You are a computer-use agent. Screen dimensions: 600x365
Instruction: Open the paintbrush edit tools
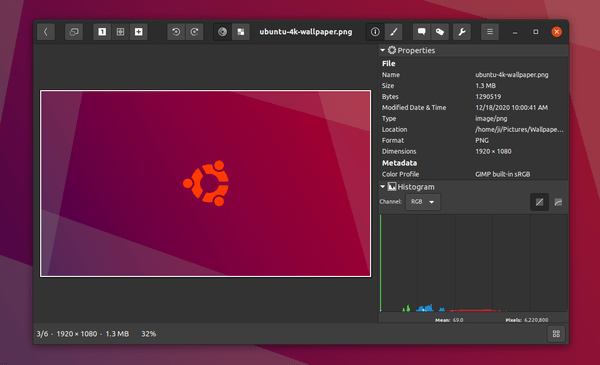coord(394,32)
